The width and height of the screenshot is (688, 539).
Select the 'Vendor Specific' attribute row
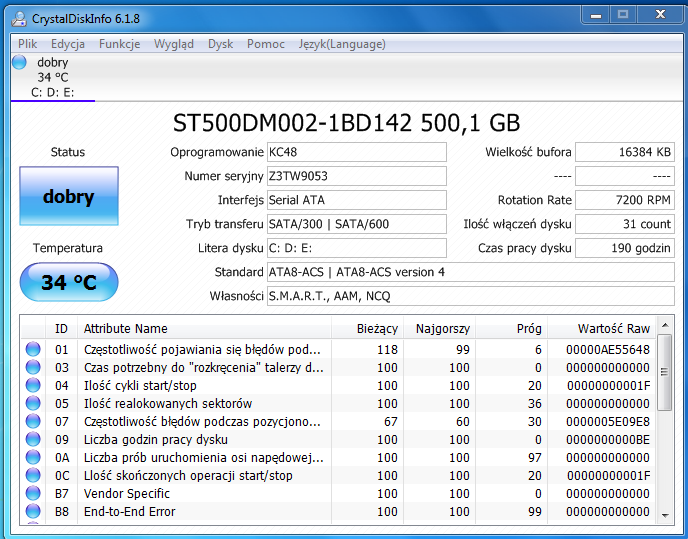coord(338,493)
